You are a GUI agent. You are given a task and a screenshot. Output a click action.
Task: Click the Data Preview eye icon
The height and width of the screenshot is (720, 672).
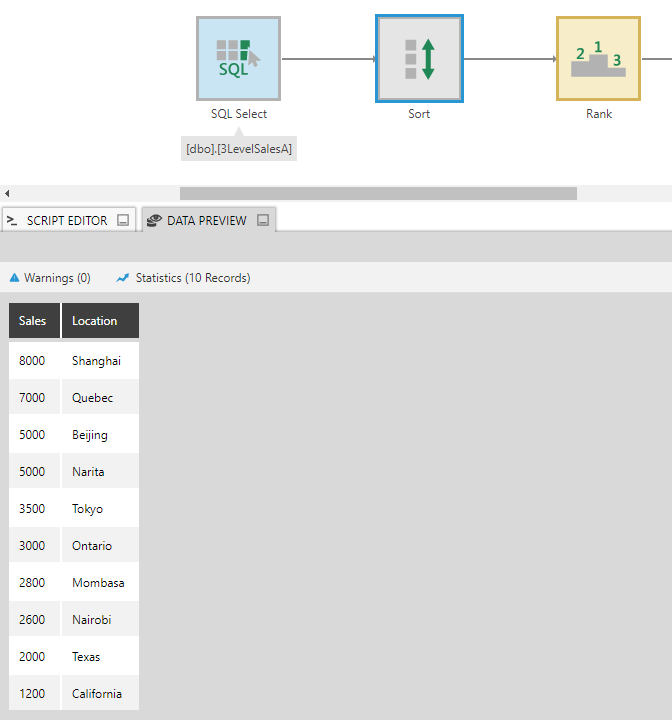click(153, 221)
